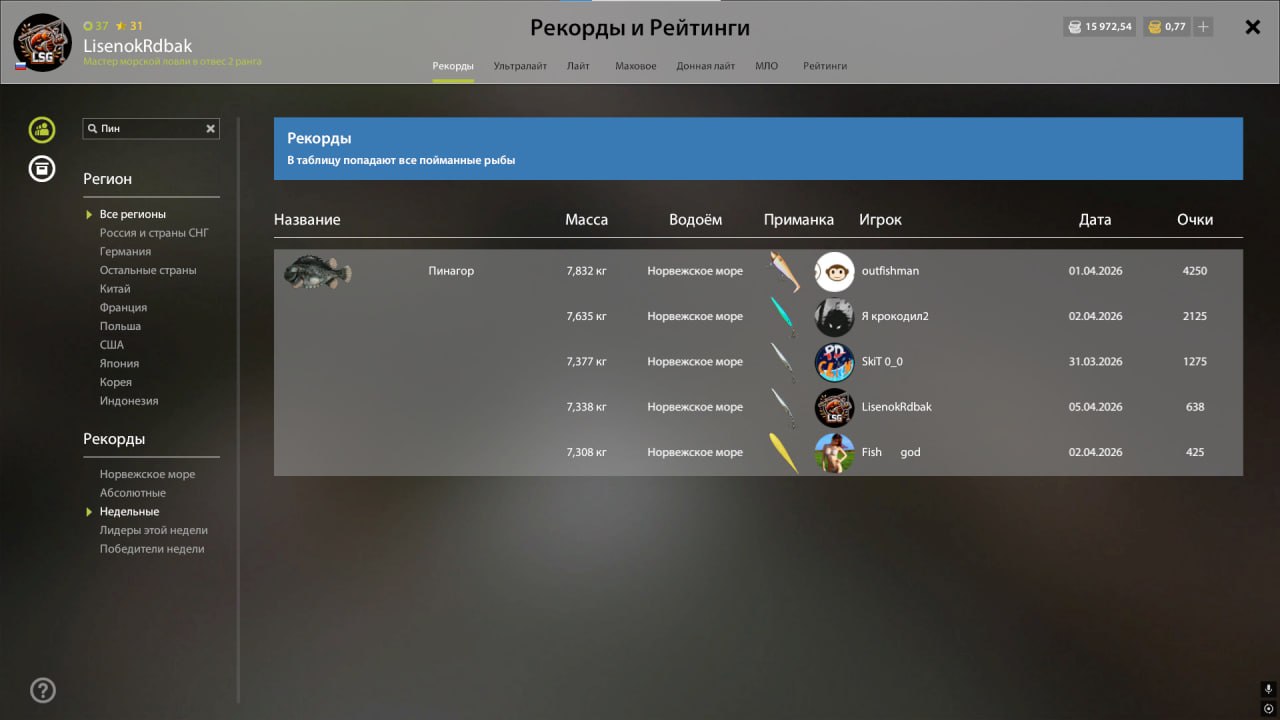This screenshot has height=720, width=1280.
Task: Click the microphone icon in corner
Action: (1268, 689)
